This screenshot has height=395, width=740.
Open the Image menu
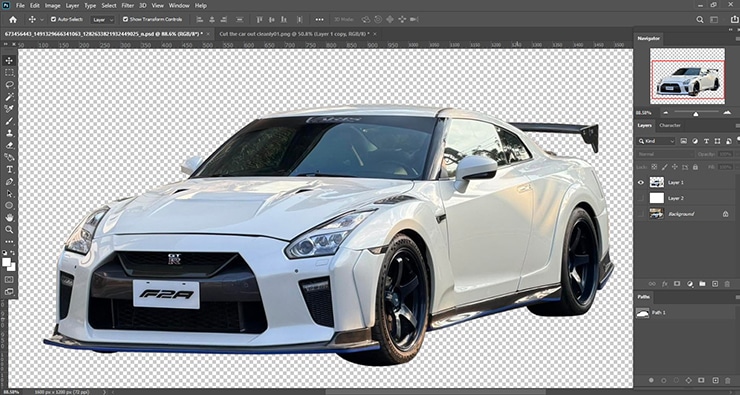52,6
